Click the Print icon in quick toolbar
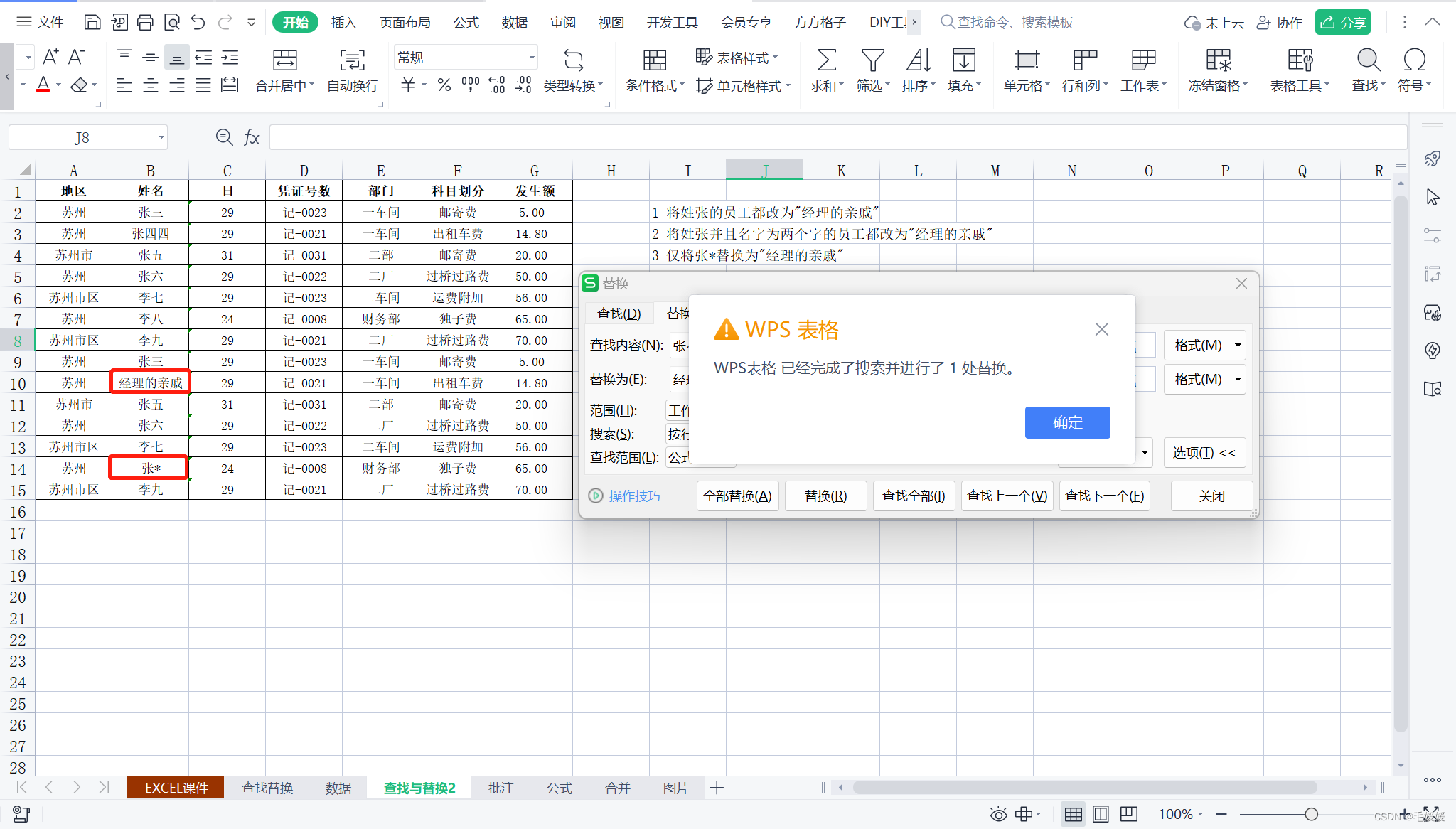The width and height of the screenshot is (1456, 829). [x=145, y=22]
